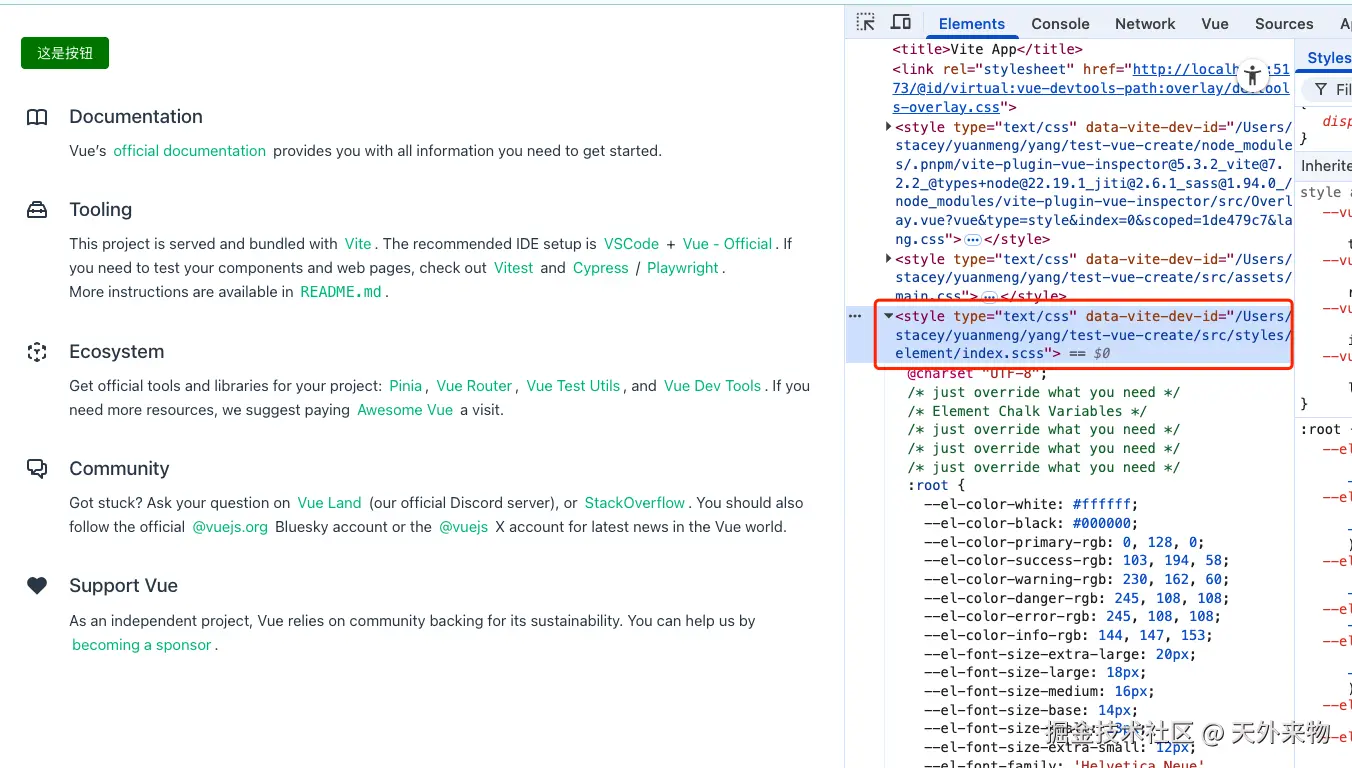Open the Vue Router link

(474, 386)
